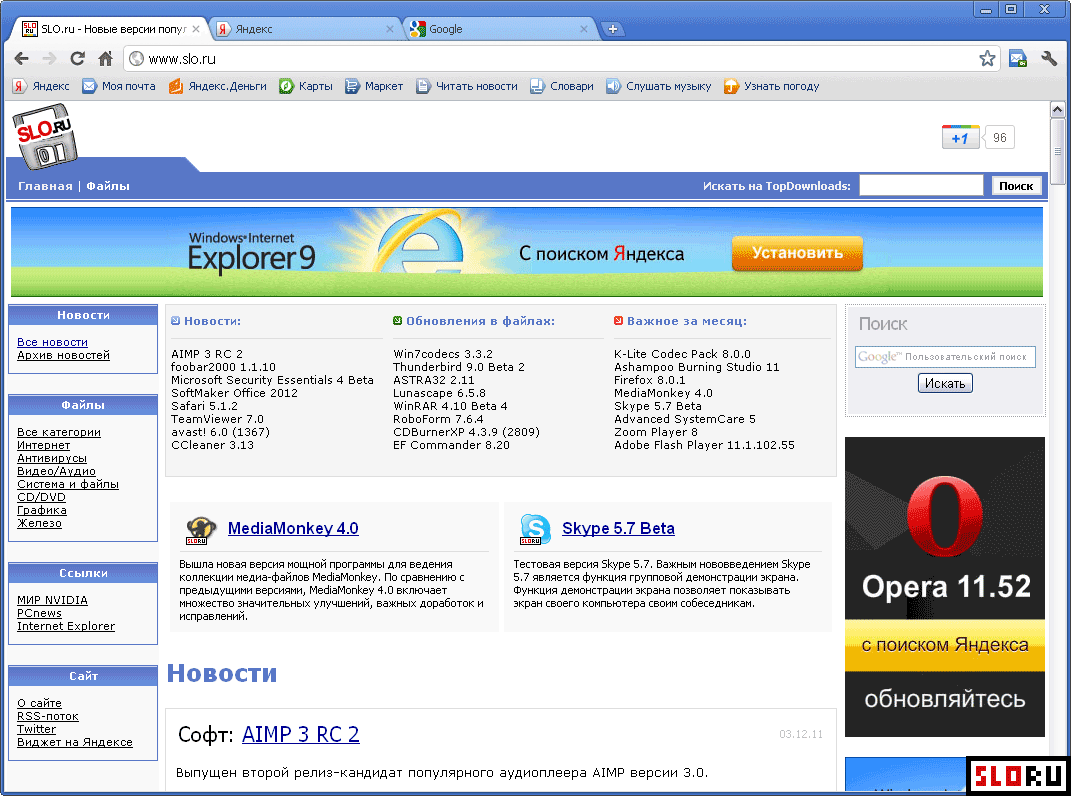
Task: Click the Opera 11.52 advertisement banner
Action: coord(945,587)
